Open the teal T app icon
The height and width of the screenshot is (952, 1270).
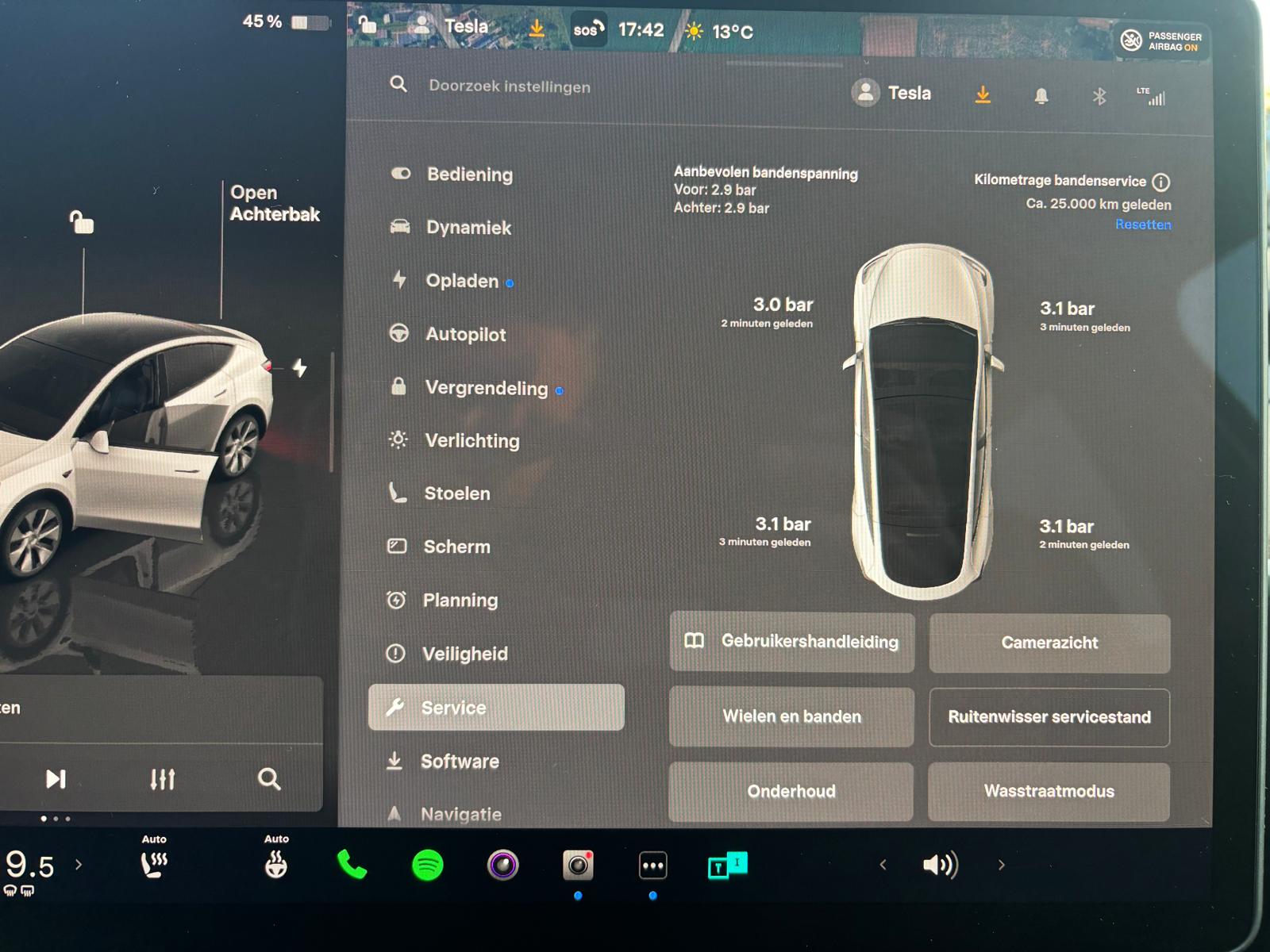pos(727,866)
